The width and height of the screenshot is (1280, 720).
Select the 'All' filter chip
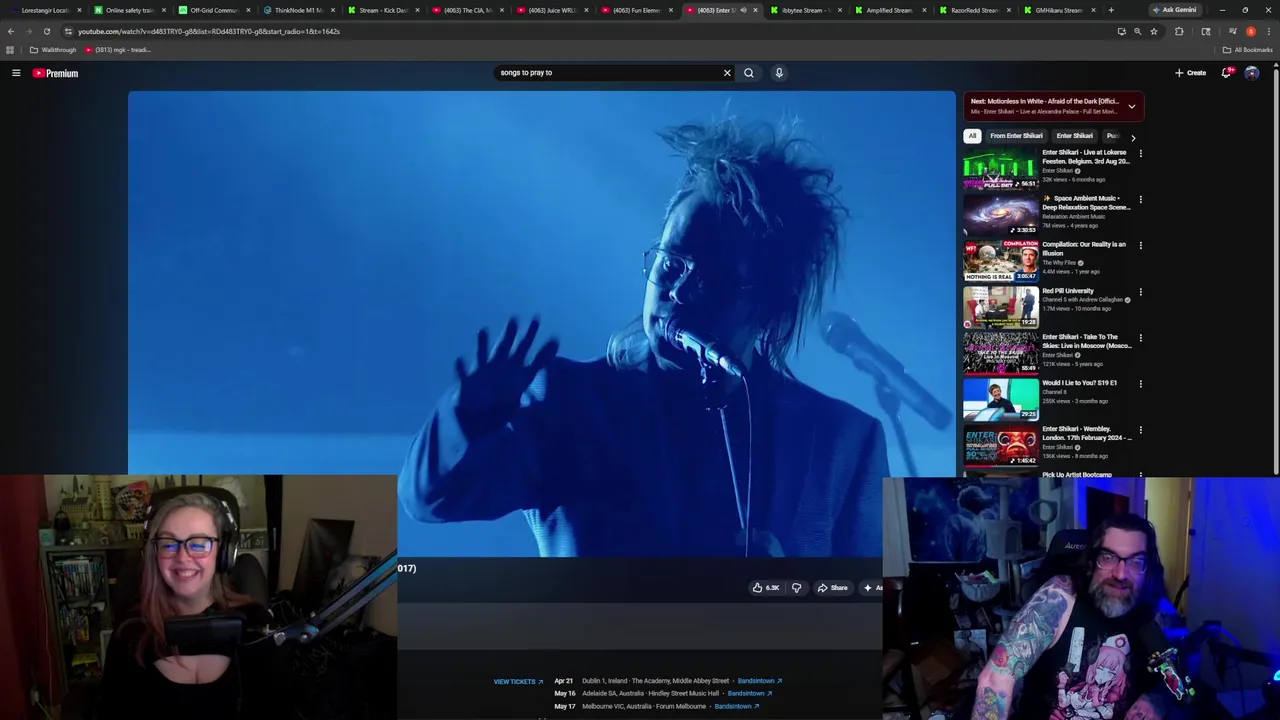(x=972, y=136)
